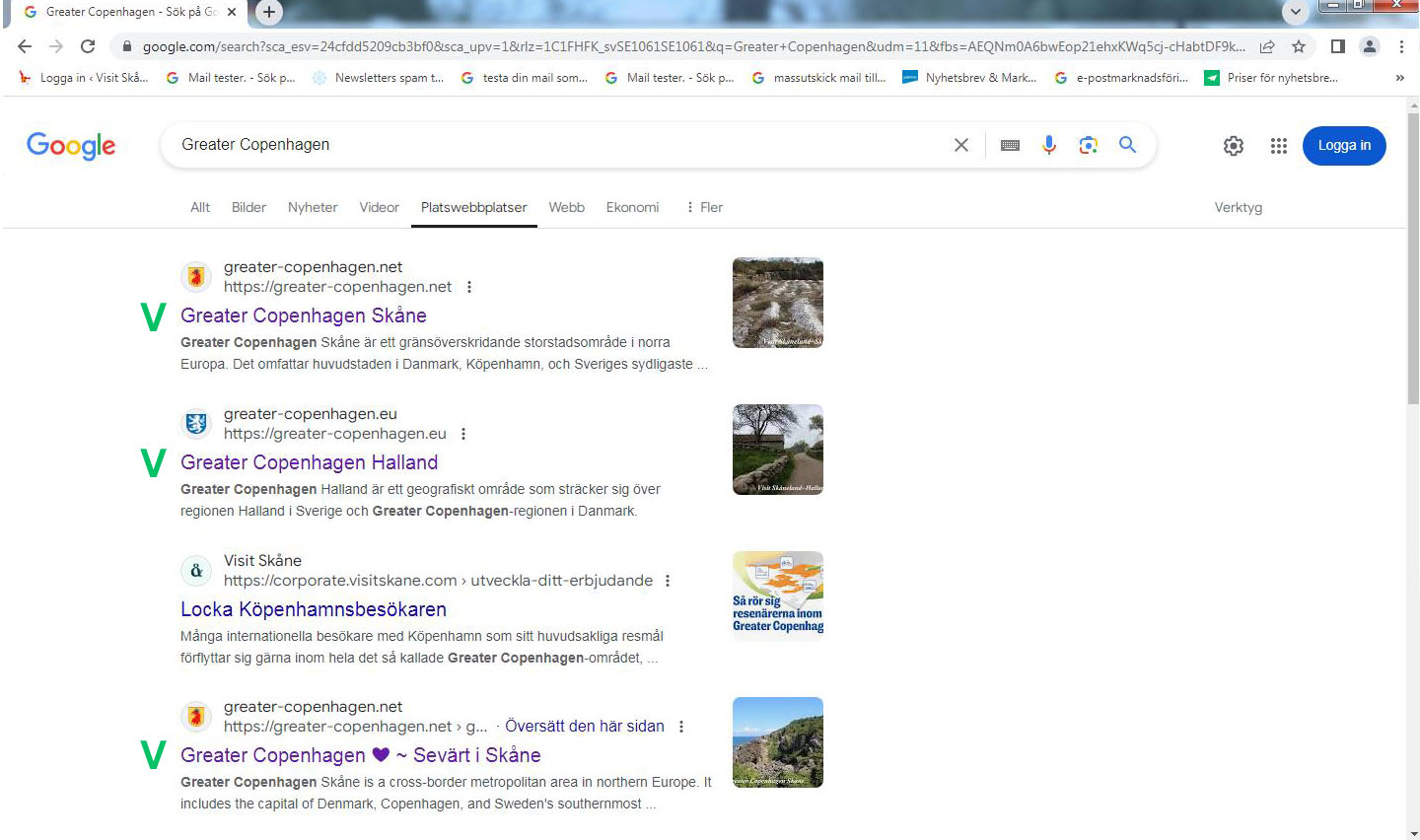
Task: Open the on-screen keyboard input tool
Action: click(x=1010, y=145)
